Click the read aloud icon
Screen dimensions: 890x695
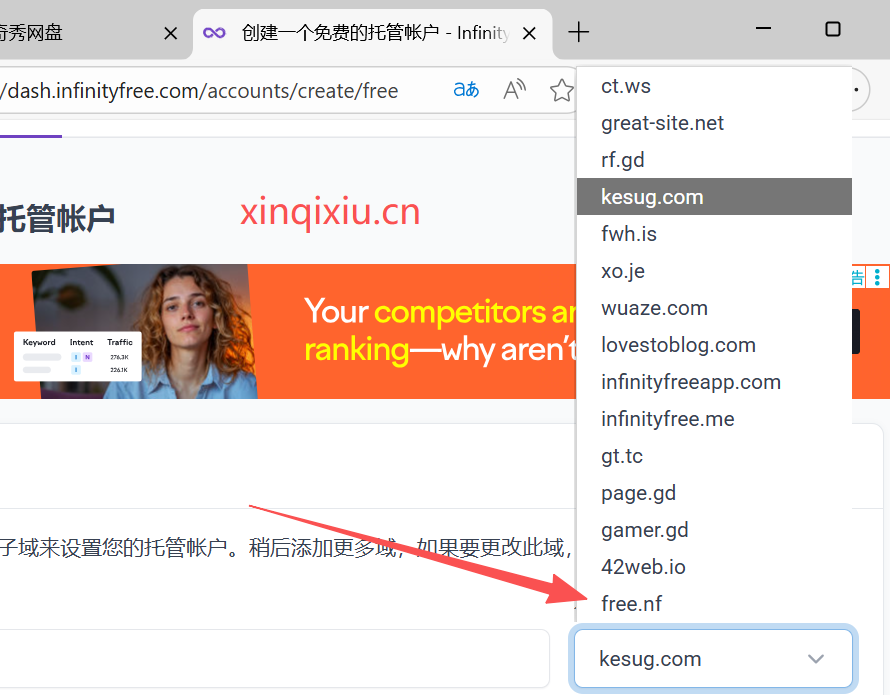point(514,90)
